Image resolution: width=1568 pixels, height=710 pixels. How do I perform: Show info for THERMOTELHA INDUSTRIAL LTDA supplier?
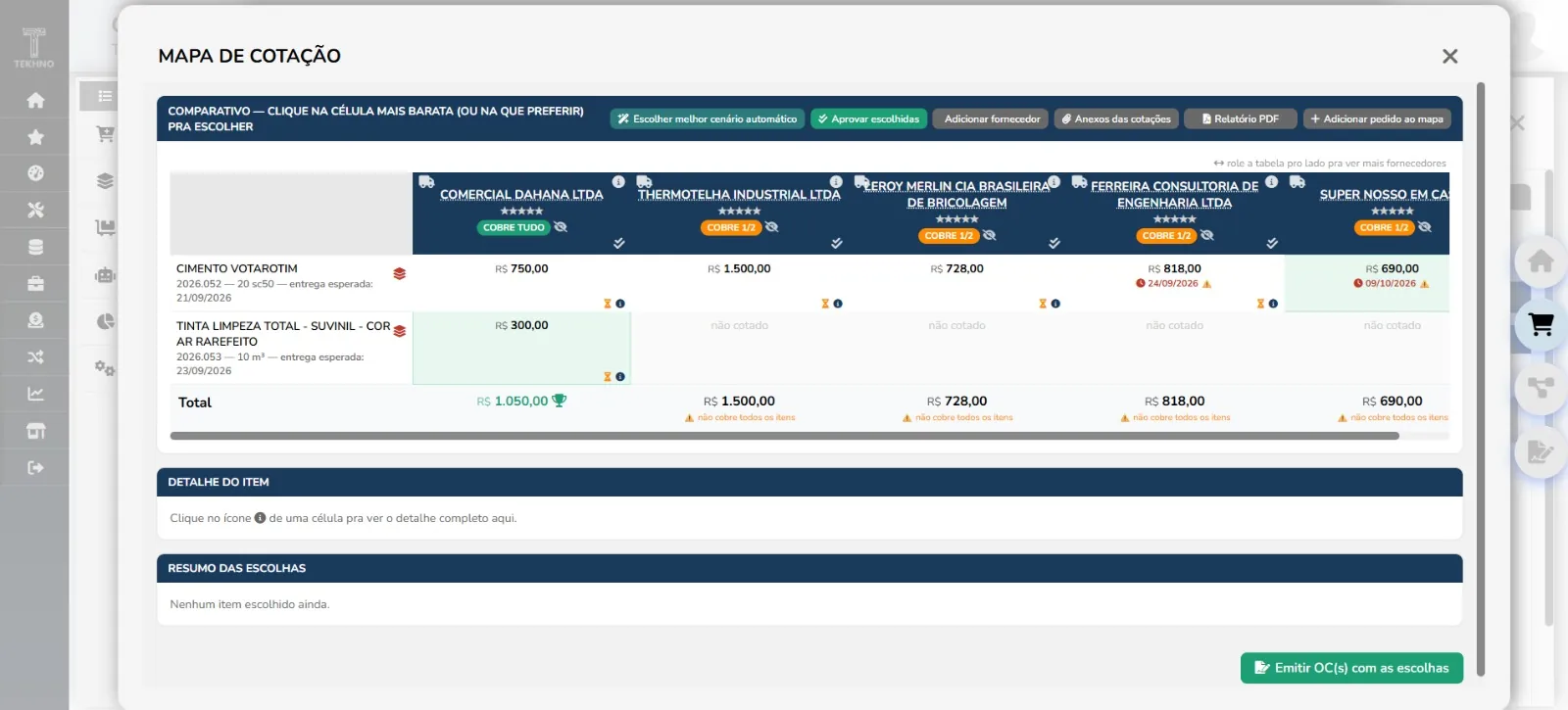[x=836, y=182]
